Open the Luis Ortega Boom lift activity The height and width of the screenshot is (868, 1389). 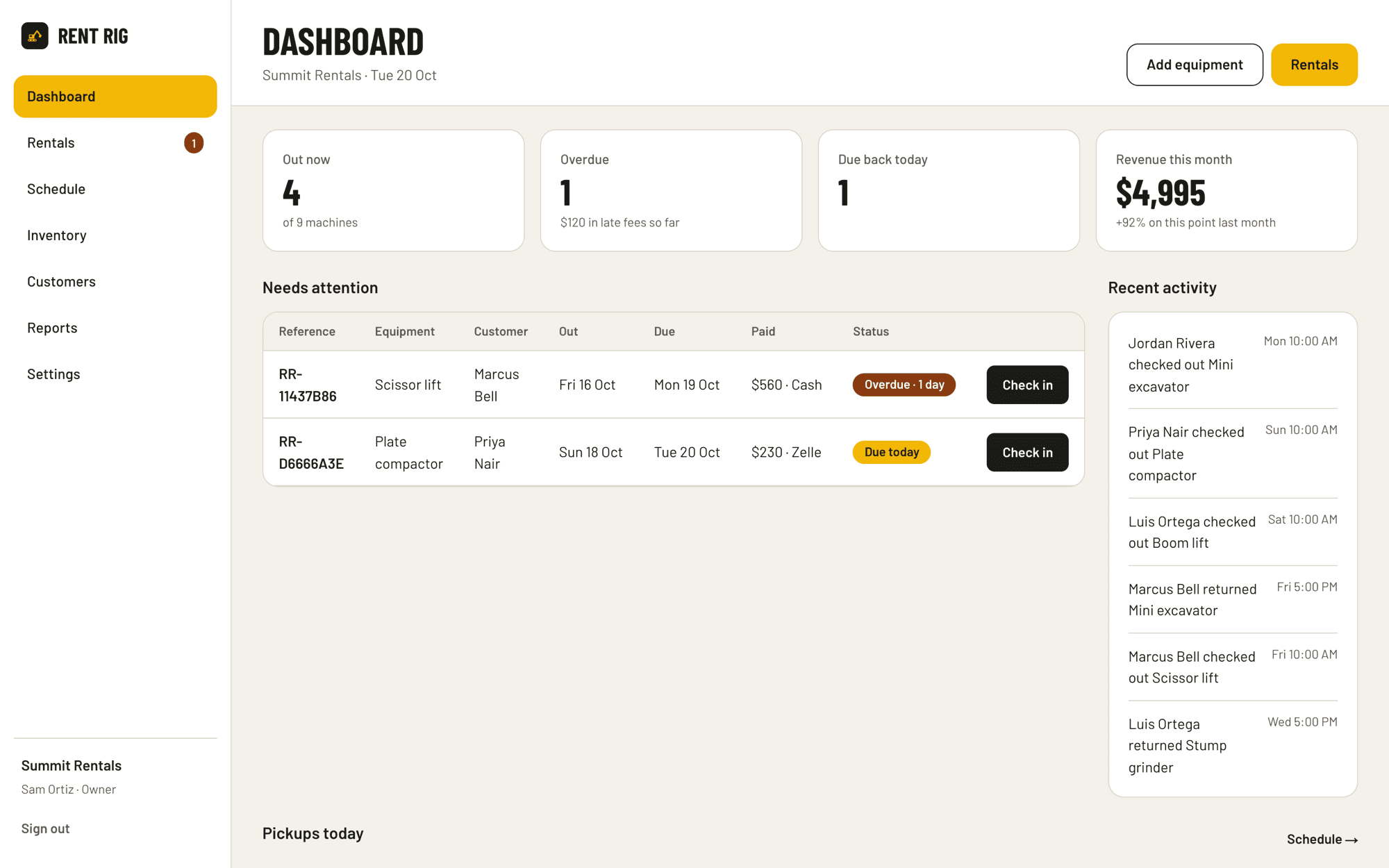[1233, 532]
